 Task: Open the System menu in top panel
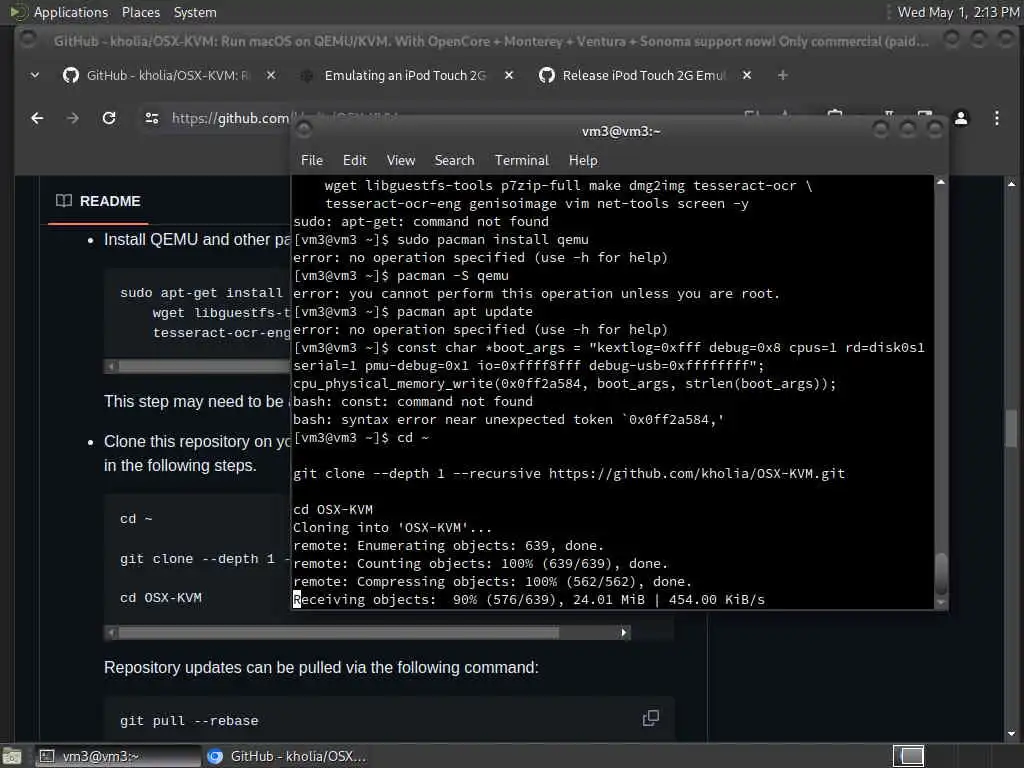coord(195,12)
